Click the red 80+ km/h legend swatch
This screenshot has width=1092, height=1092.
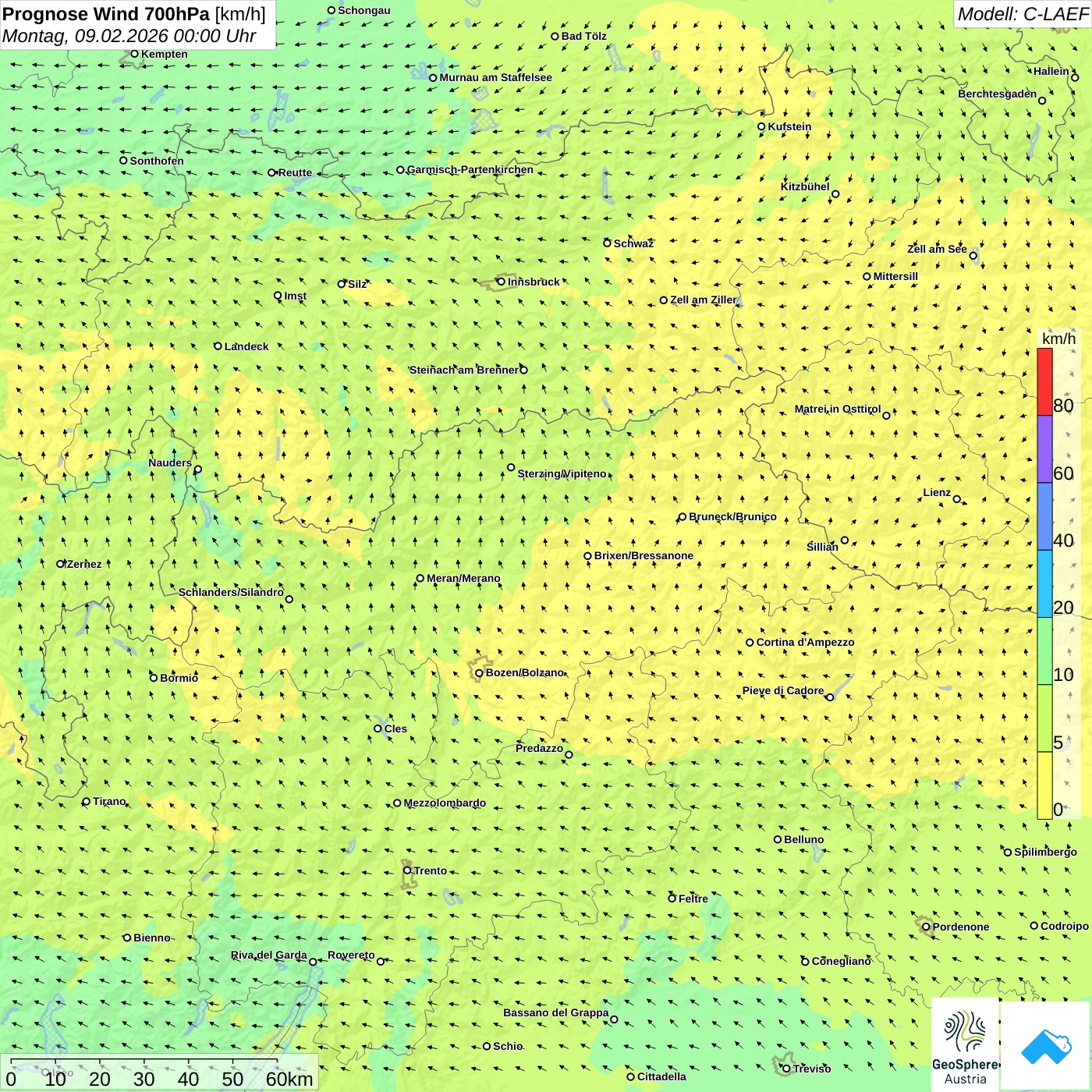coord(1044,381)
